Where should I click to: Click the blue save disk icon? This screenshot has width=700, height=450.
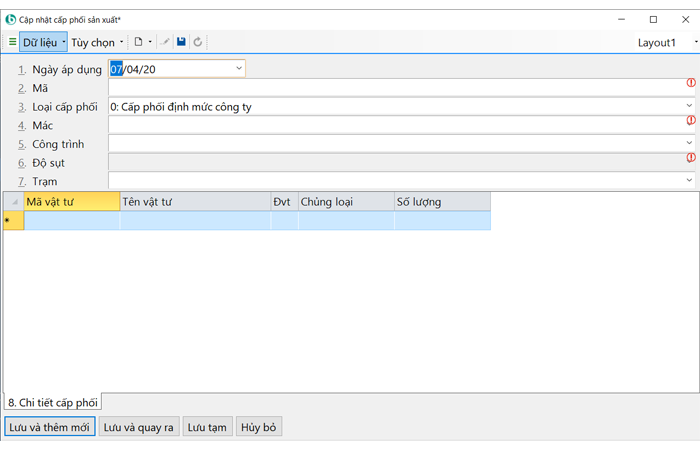(181, 43)
